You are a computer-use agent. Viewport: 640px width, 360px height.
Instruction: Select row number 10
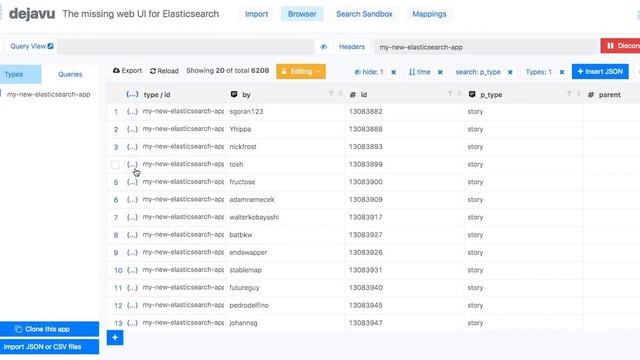118,270
